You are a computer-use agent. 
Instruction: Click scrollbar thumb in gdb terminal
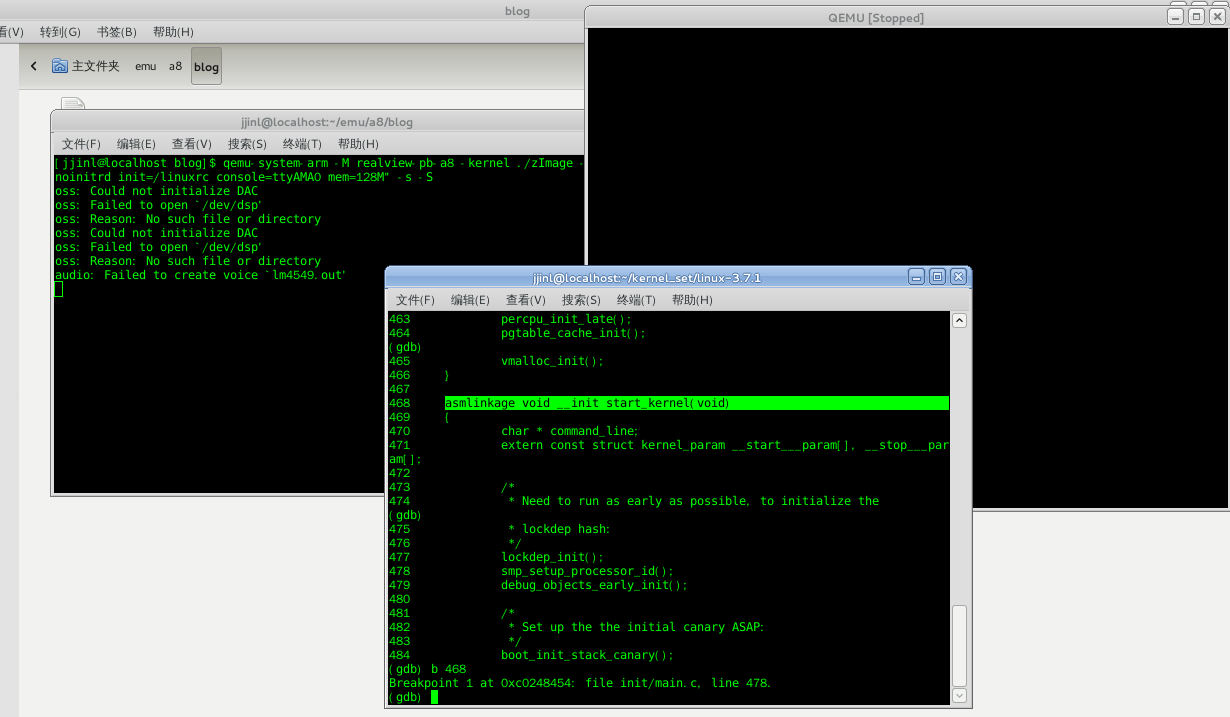click(x=959, y=644)
